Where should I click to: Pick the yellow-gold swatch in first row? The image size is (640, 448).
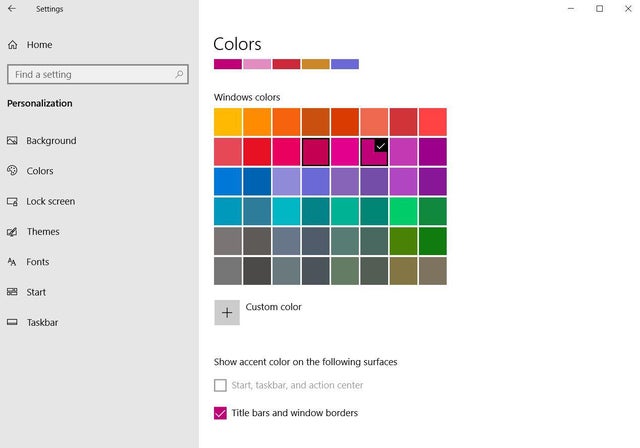228,122
